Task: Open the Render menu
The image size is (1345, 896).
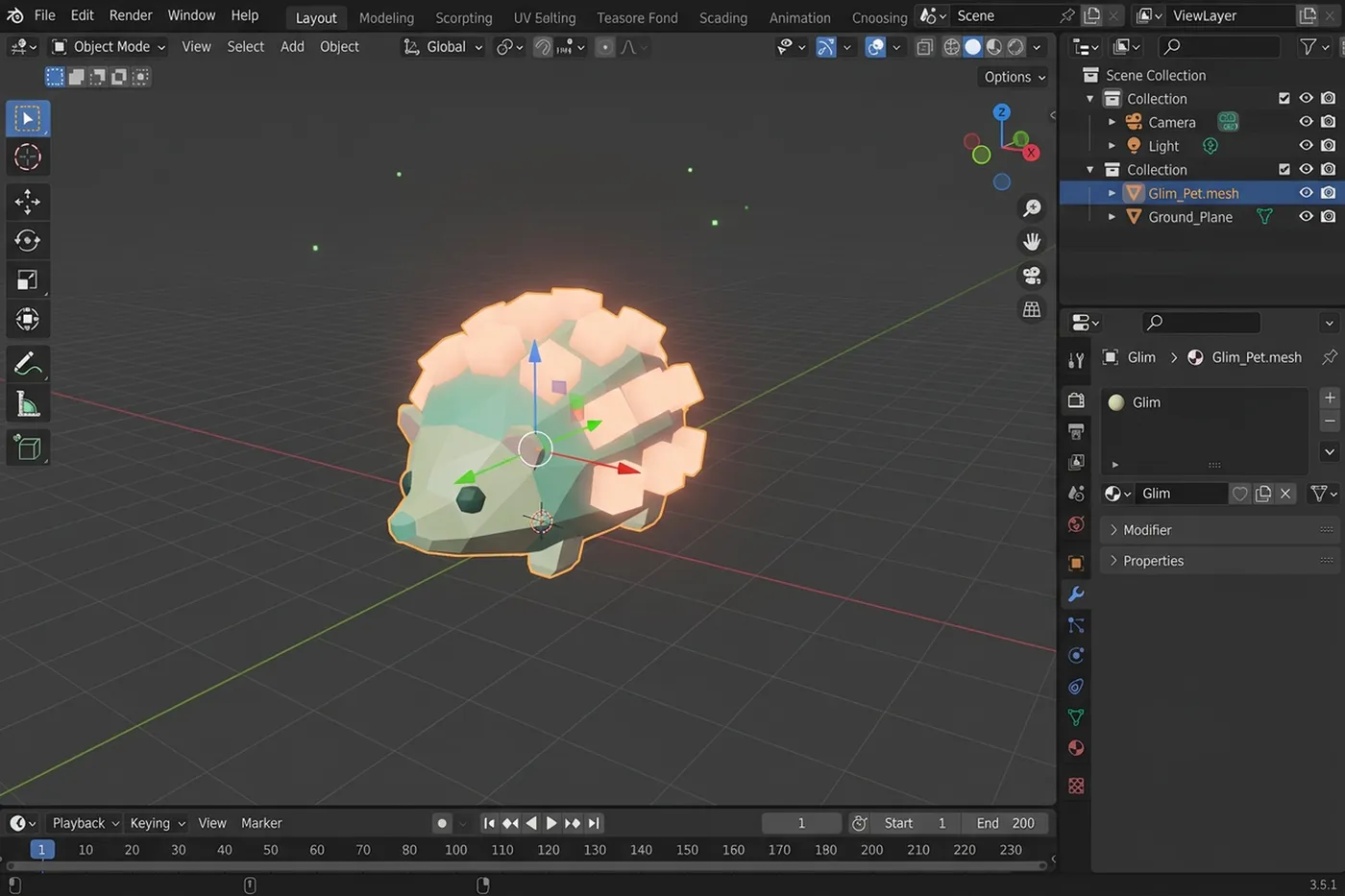Action: [131, 15]
